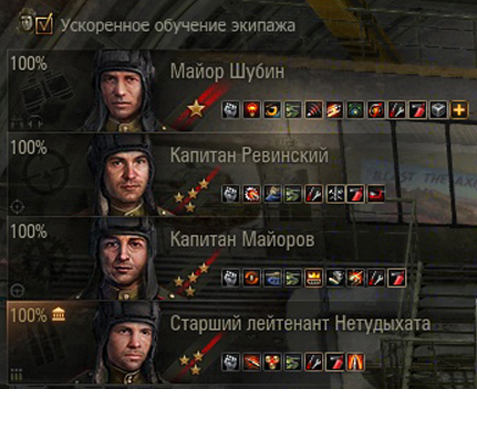
Task: Click the bank building icon beside Нетудыхата's 100%
Action: pyautogui.click(x=58, y=315)
